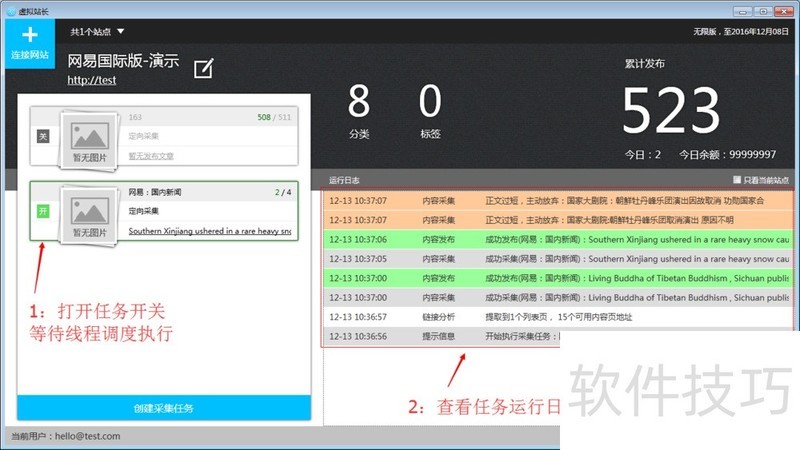
Task: Open the 共1个站点 site dropdown
Action: pyautogui.click(x=97, y=32)
